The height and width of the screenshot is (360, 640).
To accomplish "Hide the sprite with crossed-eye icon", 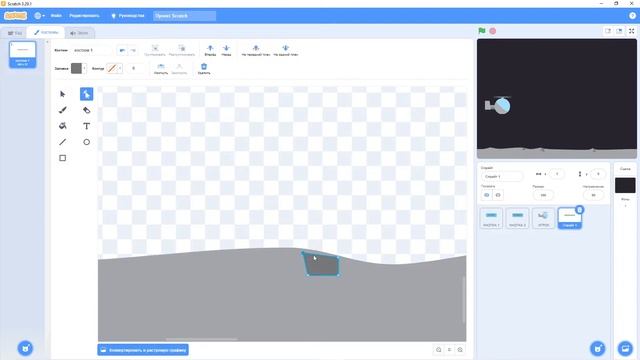I will pos(498,195).
